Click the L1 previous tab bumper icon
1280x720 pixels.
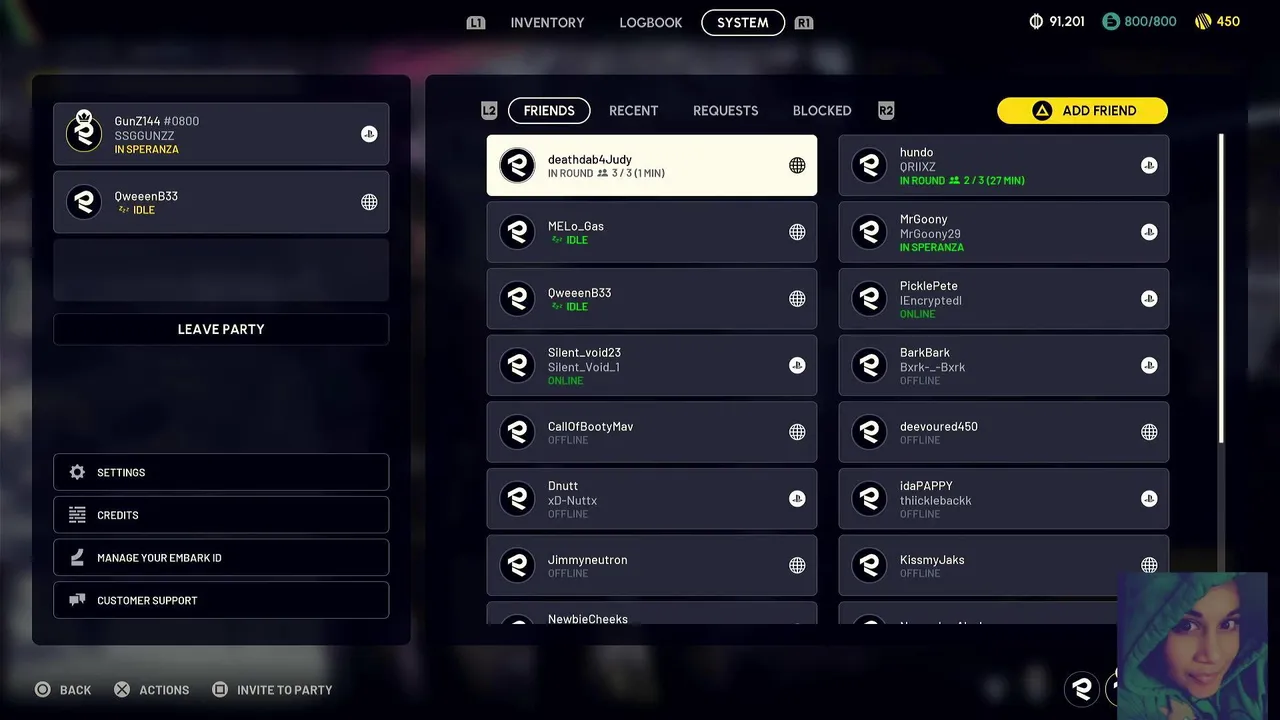pyautogui.click(x=476, y=22)
